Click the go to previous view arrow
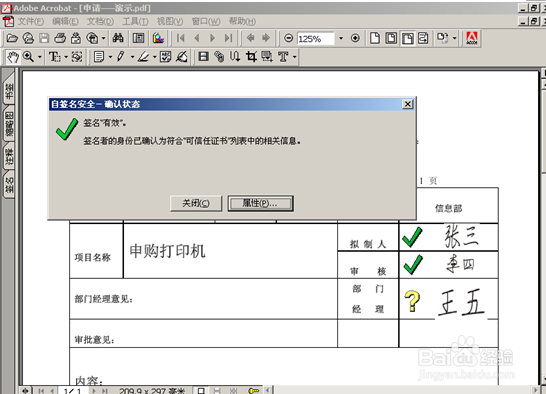 (x=250, y=38)
